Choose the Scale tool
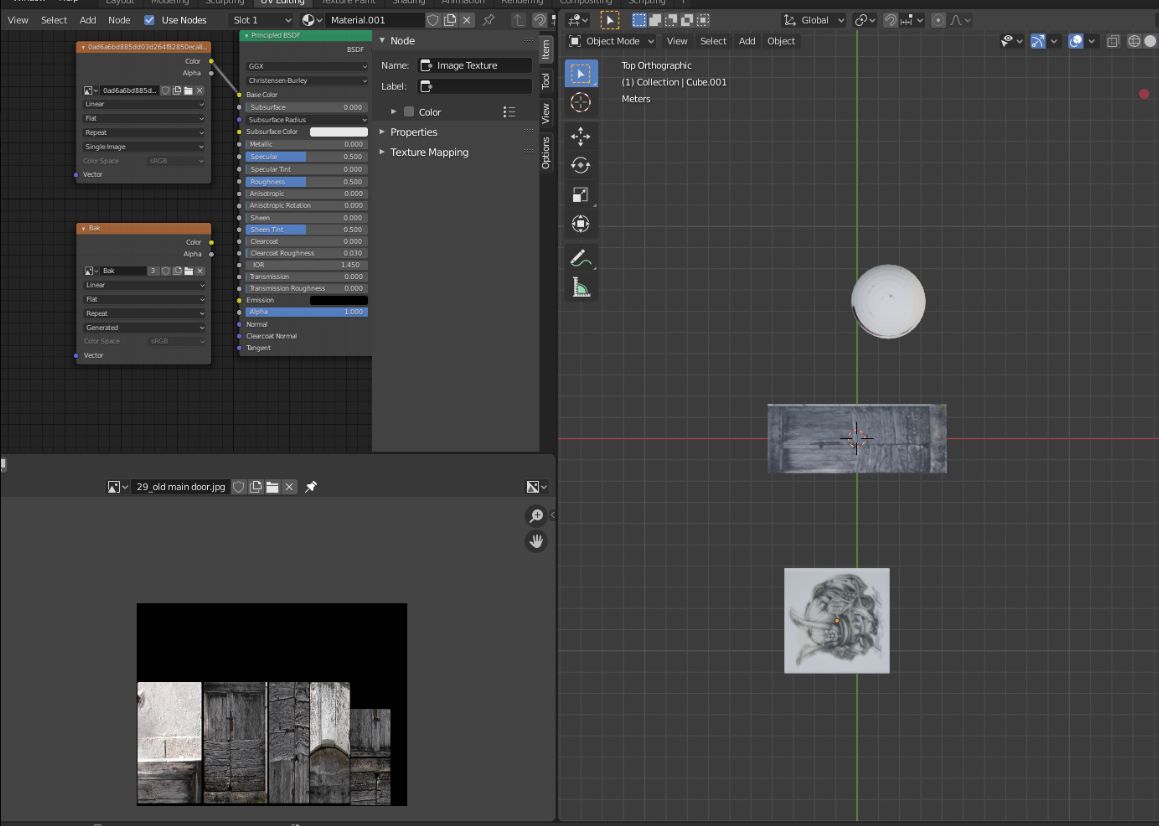1159x826 pixels. [580, 195]
